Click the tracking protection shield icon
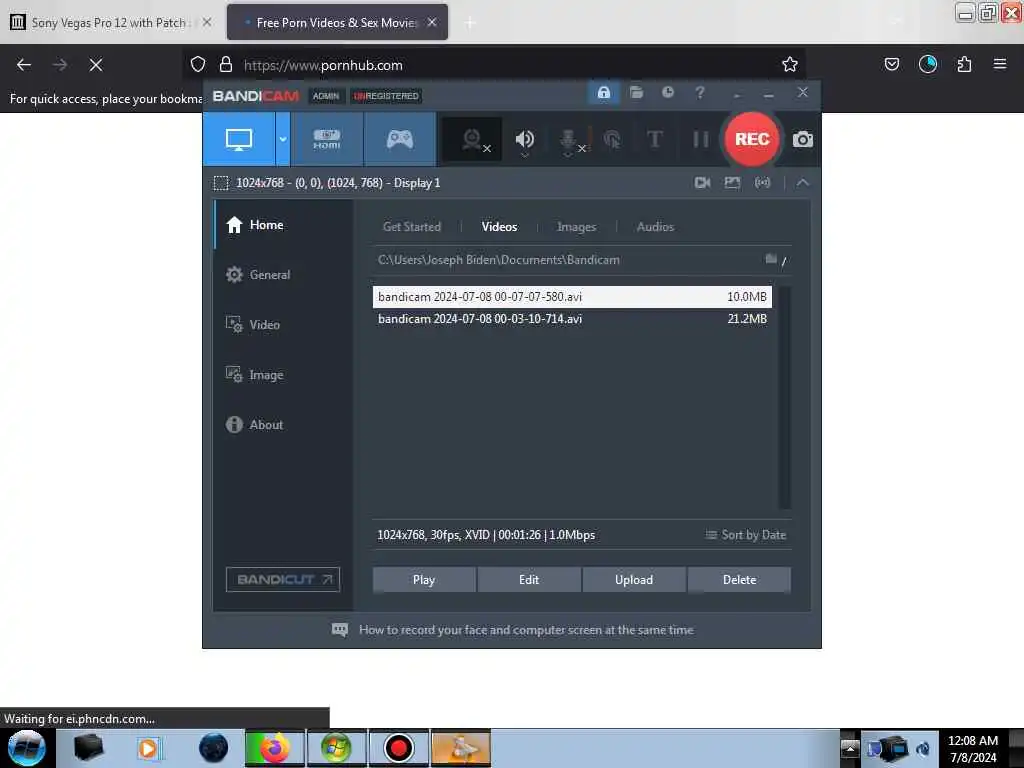 [198, 65]
